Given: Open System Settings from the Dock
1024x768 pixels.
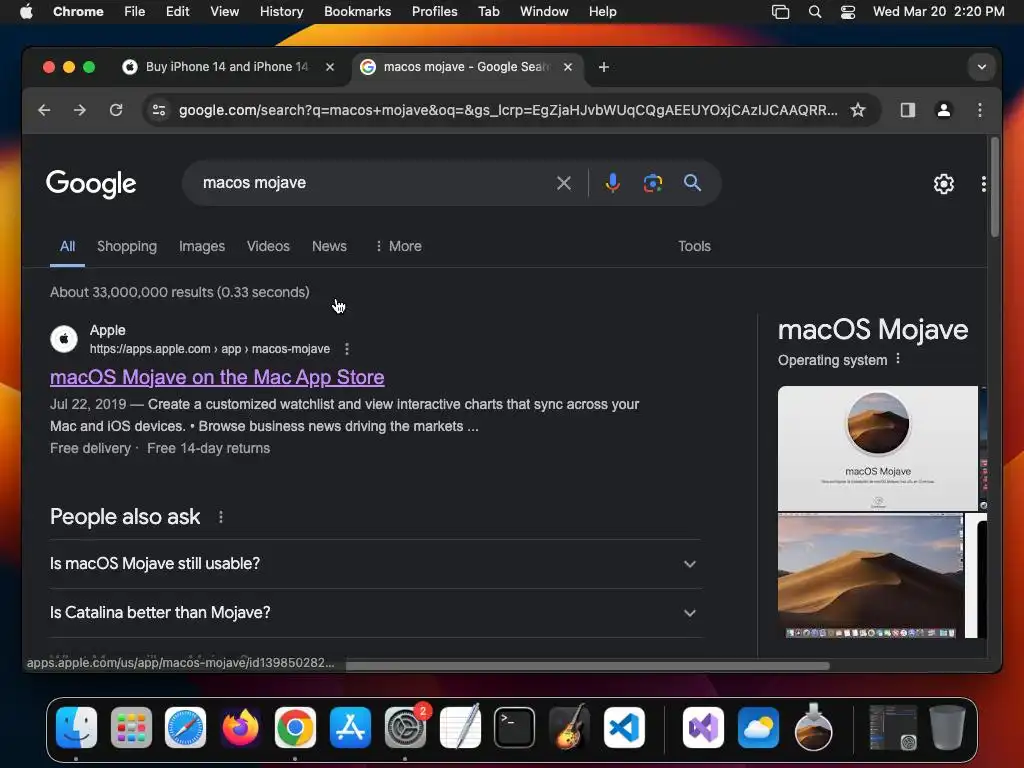Looking at the screenshot, I should tap(405, 728).
